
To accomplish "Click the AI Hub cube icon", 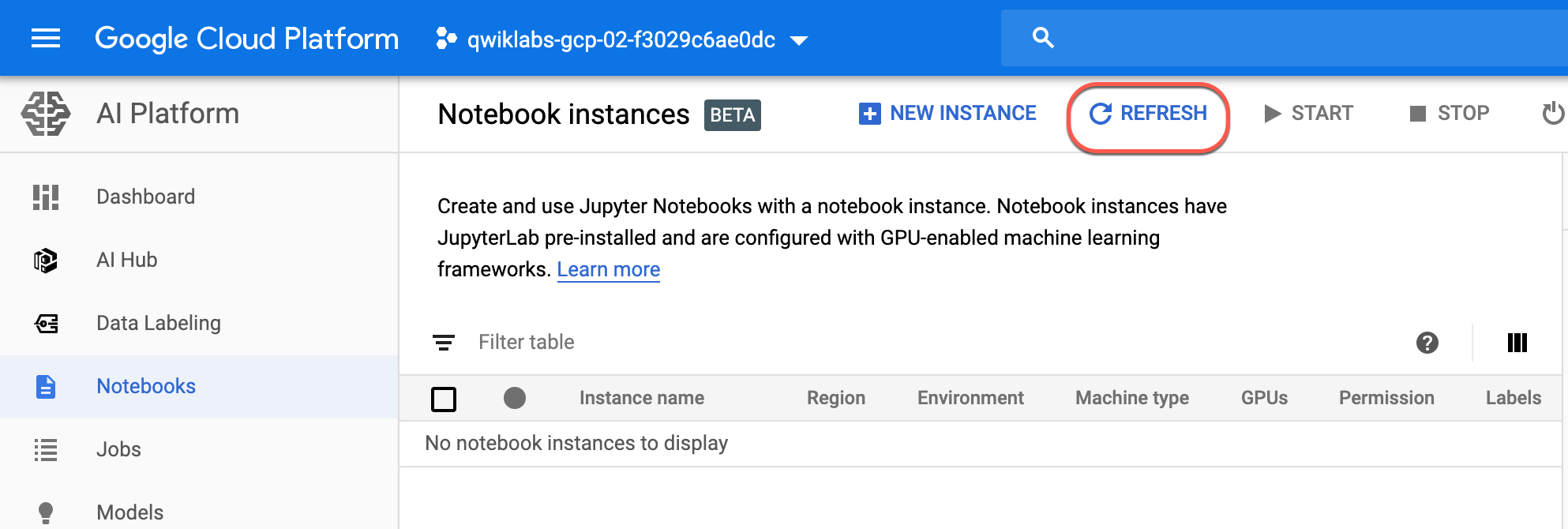I will click(46, 261).
